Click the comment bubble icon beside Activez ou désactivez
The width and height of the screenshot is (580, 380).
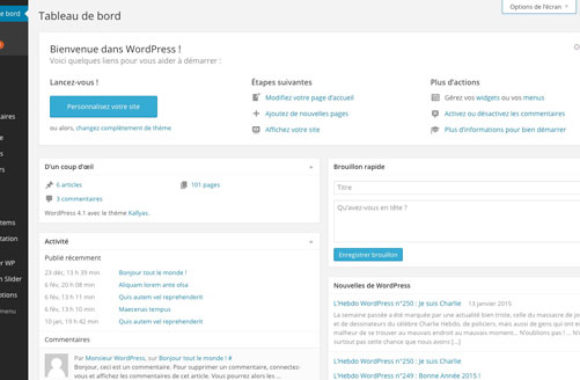pos(435,114)
